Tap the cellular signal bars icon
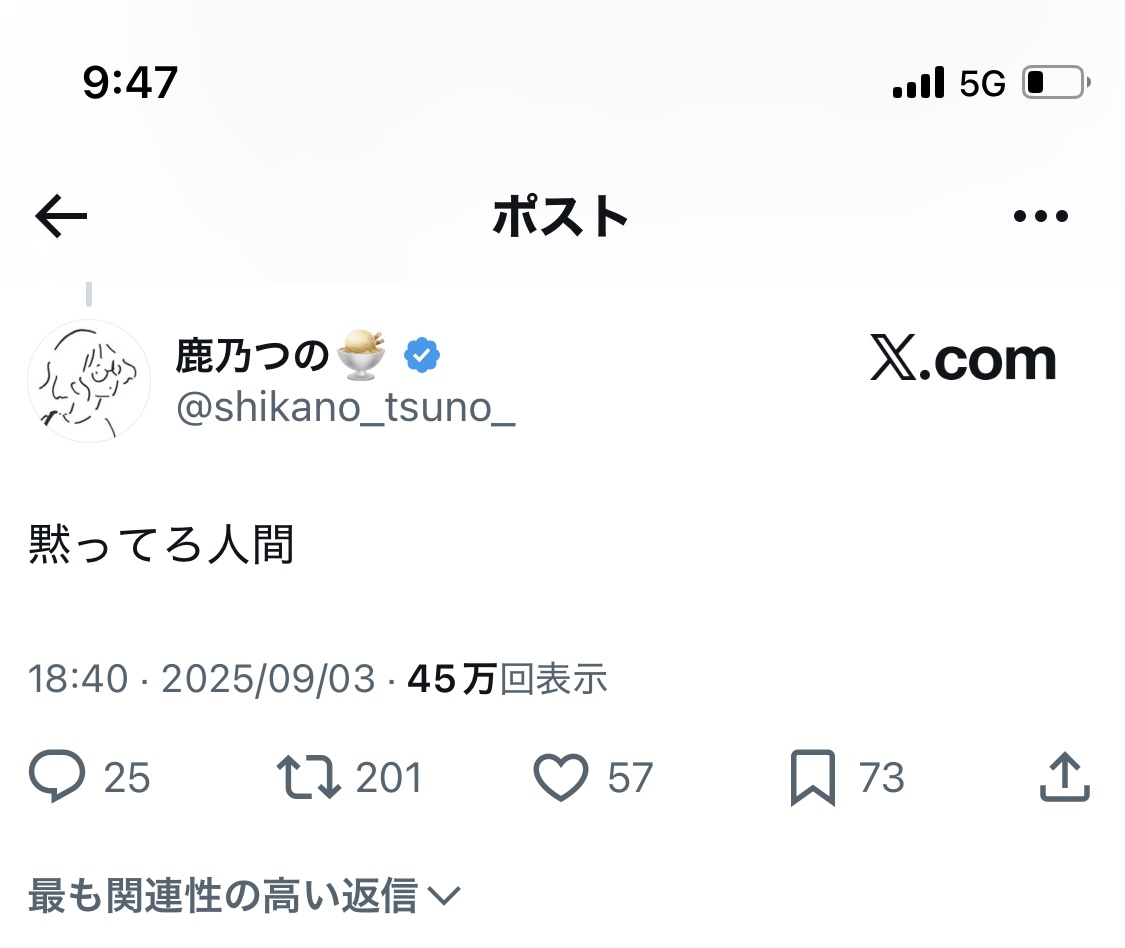The image size is (1125, 948). click(918, 83)
